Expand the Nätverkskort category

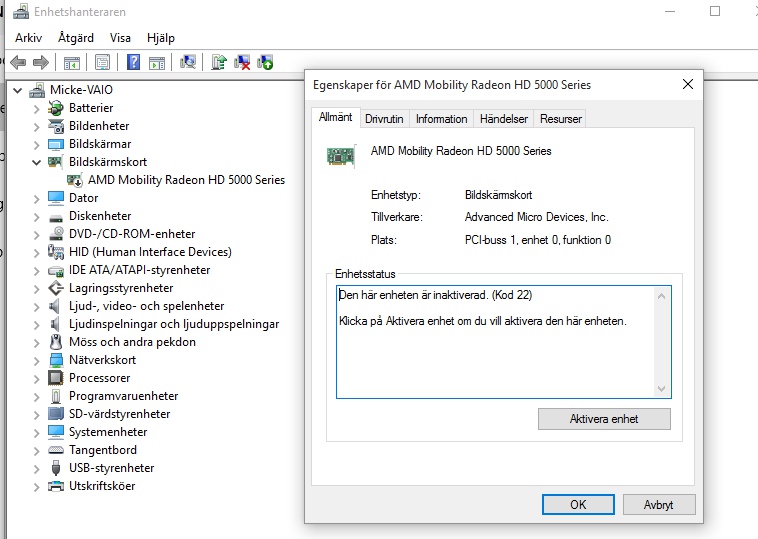36,360
